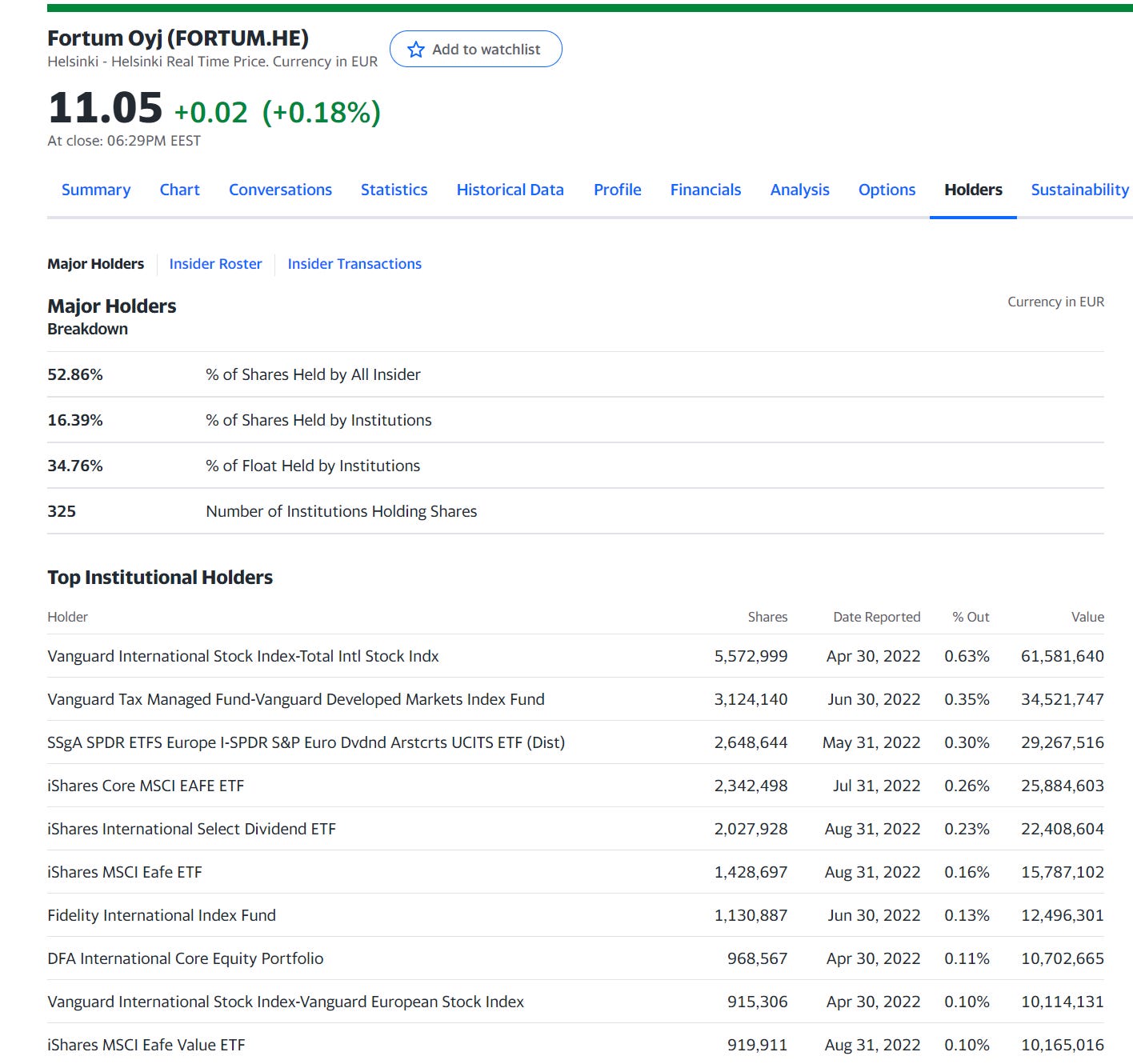This screenshot has width=1133, height=1064.
Task: Click the Jul 31, 2022 date cell
Action: pos(876,786)
